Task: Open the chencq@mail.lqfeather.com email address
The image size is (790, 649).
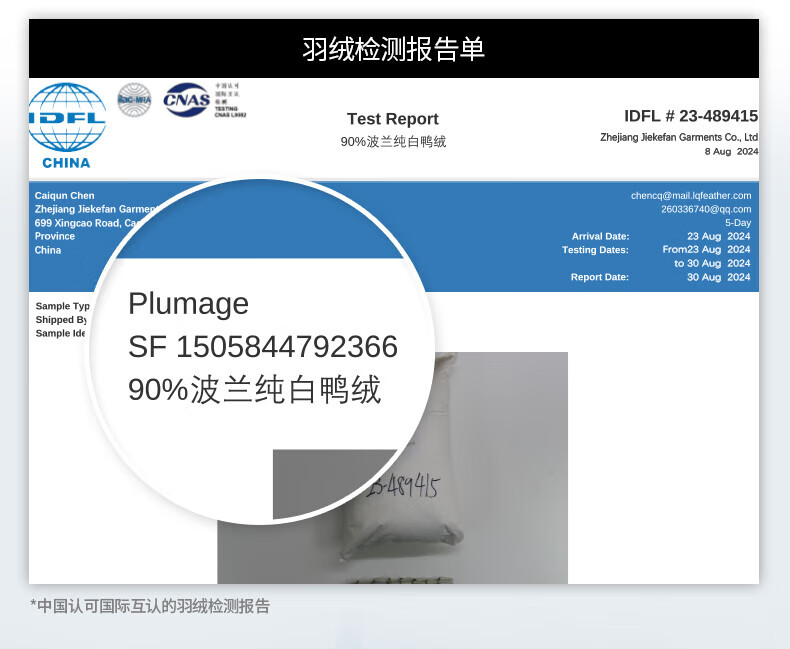Action: click(x=690, y=196)
